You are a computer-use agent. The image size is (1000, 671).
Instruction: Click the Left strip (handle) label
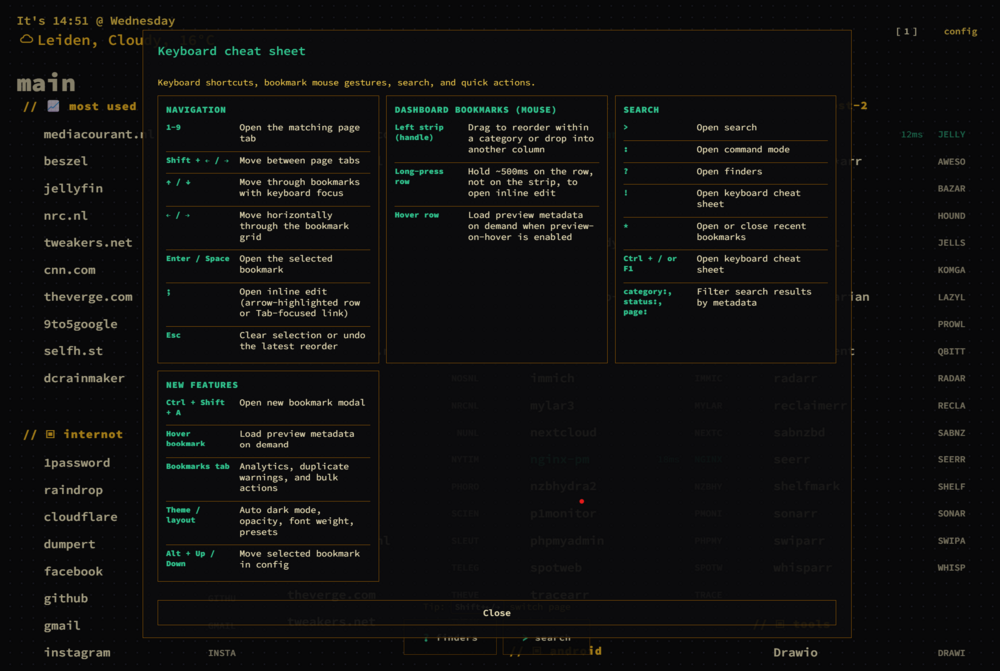tap(418, 132)
